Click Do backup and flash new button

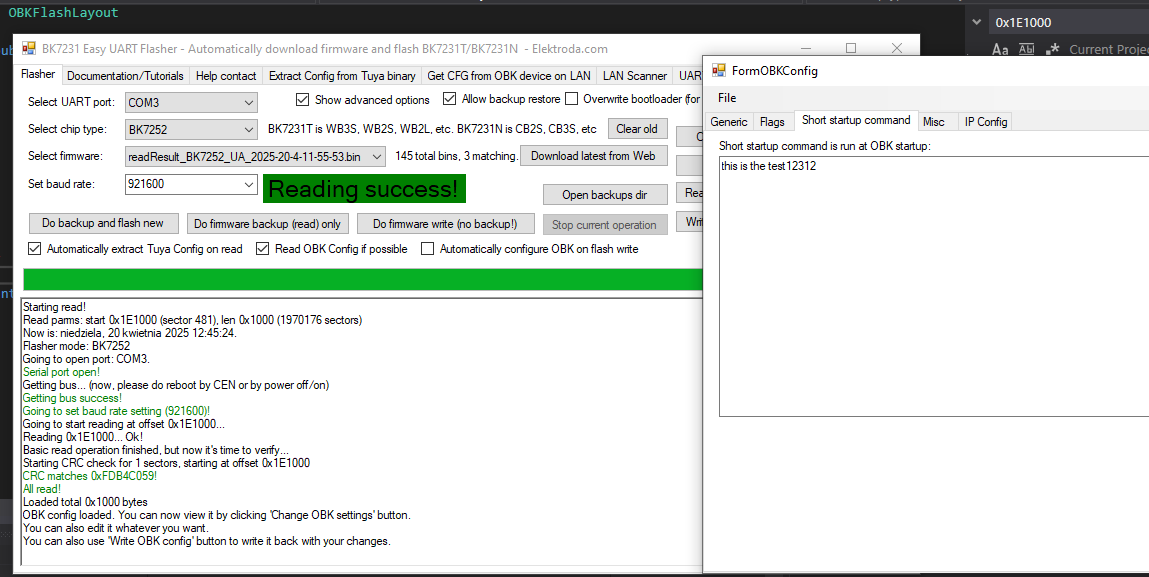[103, 224]
